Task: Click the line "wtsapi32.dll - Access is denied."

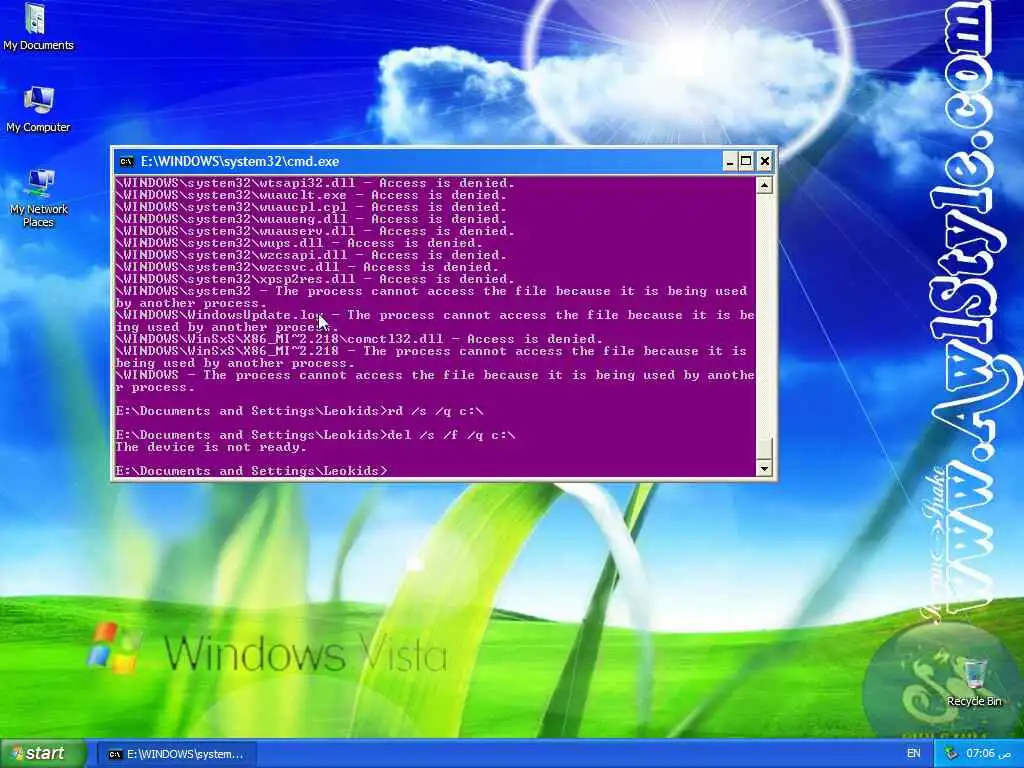Action: pos(315,183)
